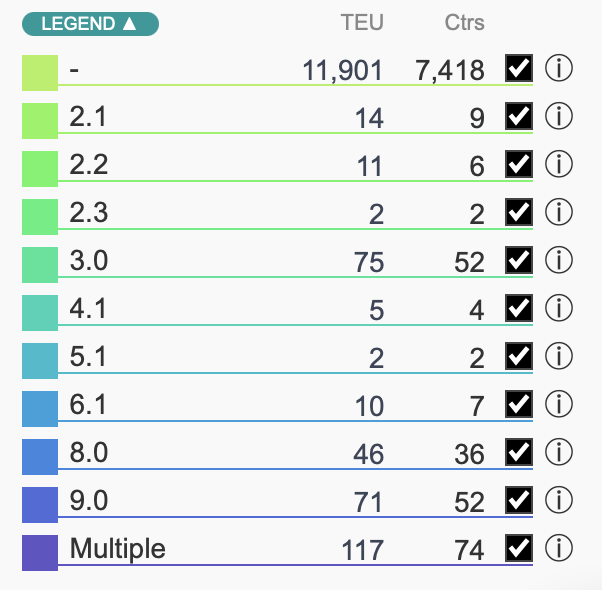Select the 2.3 color swatch
602x590 pixels.
[x=40, y=214]
